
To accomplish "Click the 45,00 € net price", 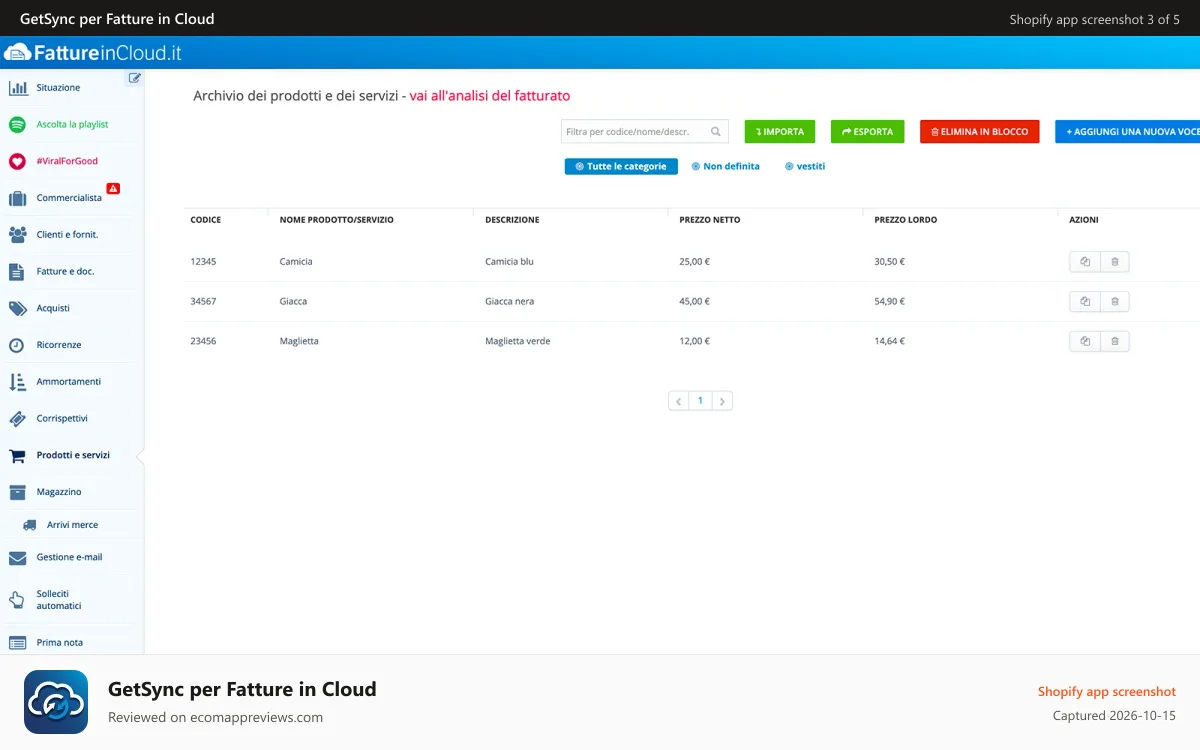I will coord(694,301).
